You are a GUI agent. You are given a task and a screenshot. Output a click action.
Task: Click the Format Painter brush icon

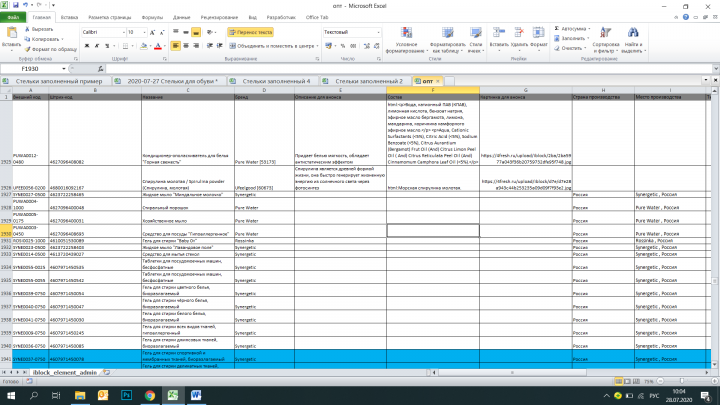tap(27, 49)
